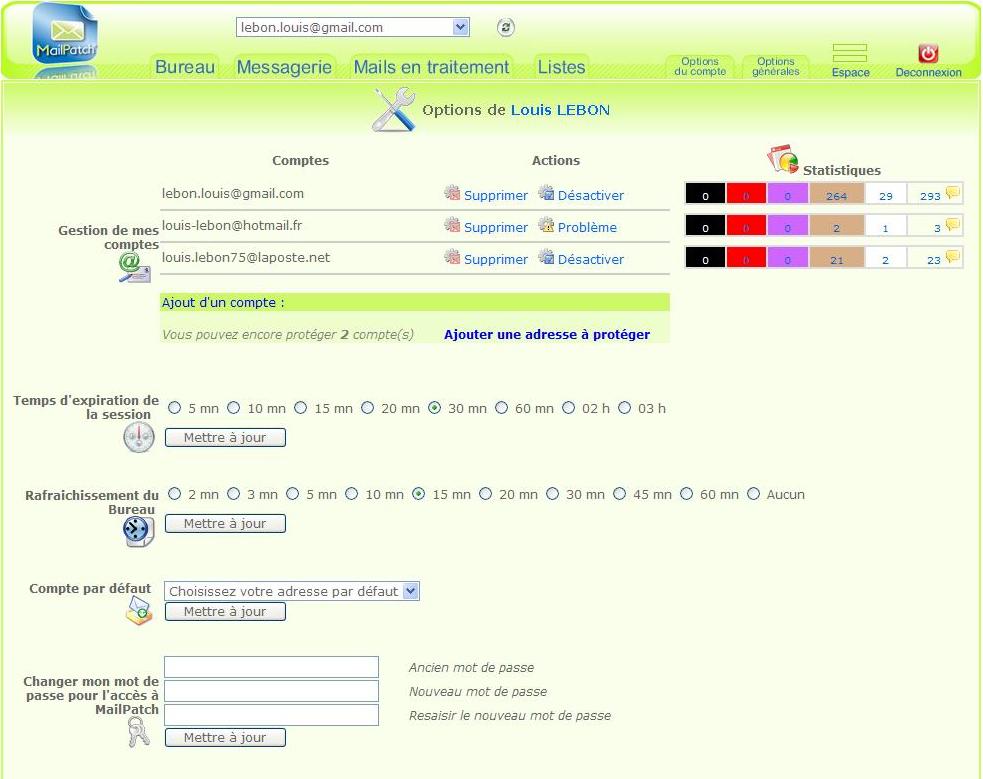Click the Statistiques pie chart icon
This screenshot has width=983, height=779.
pos(783,159)
